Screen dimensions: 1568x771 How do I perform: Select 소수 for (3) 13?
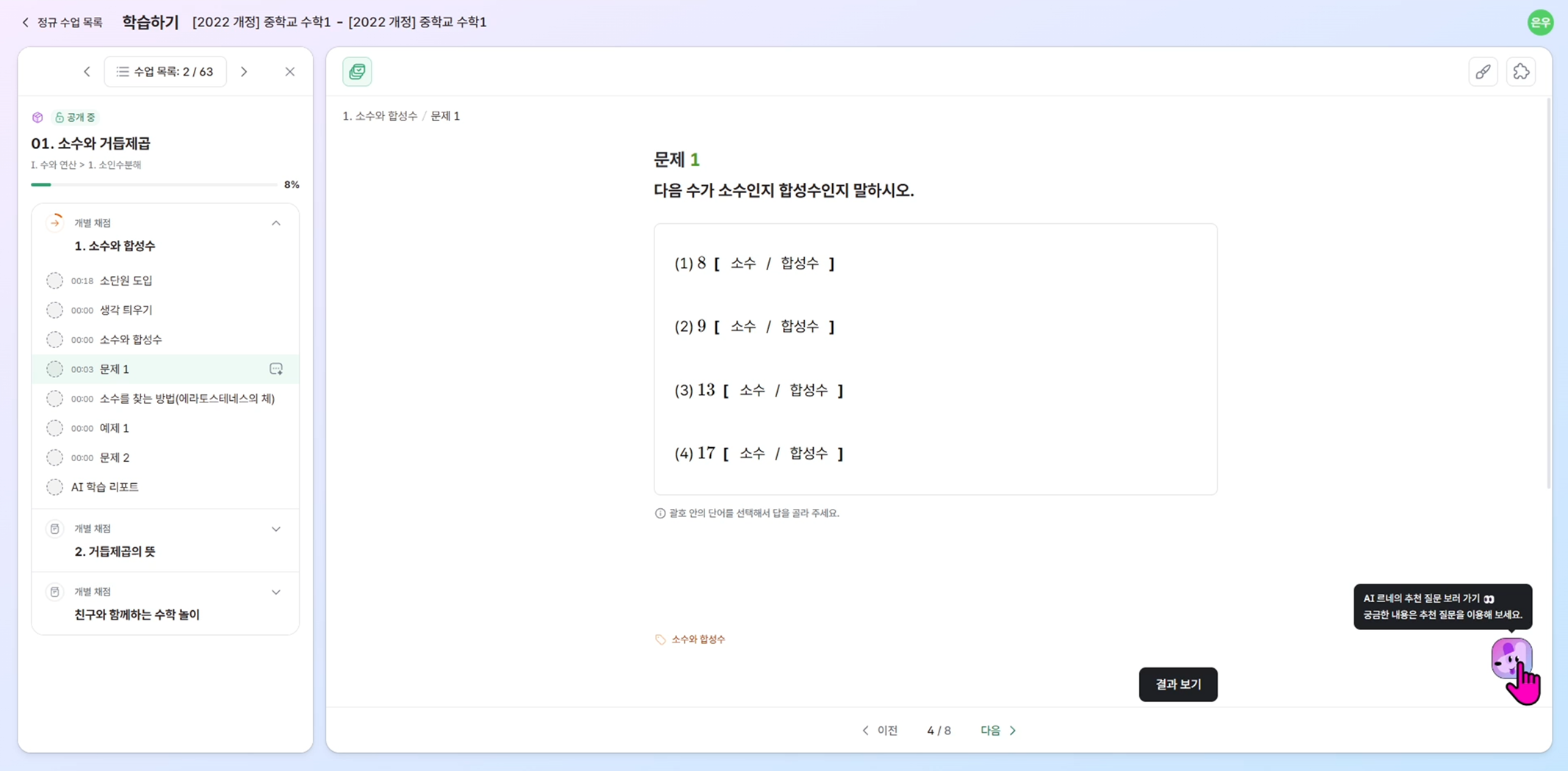click(x=752, y=390)
